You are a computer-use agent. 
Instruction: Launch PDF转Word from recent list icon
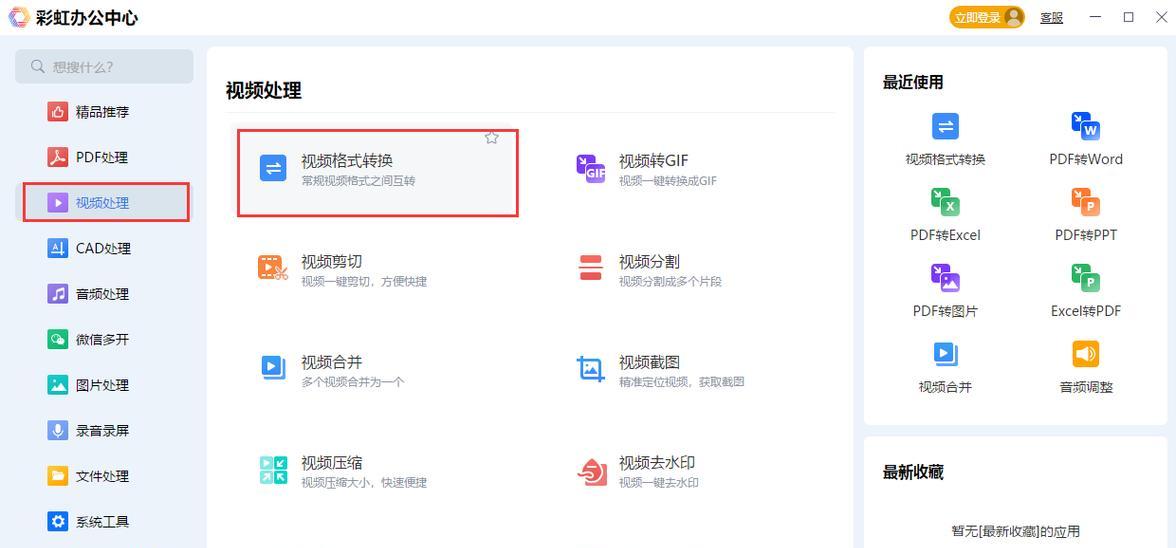click(1085, 126)
